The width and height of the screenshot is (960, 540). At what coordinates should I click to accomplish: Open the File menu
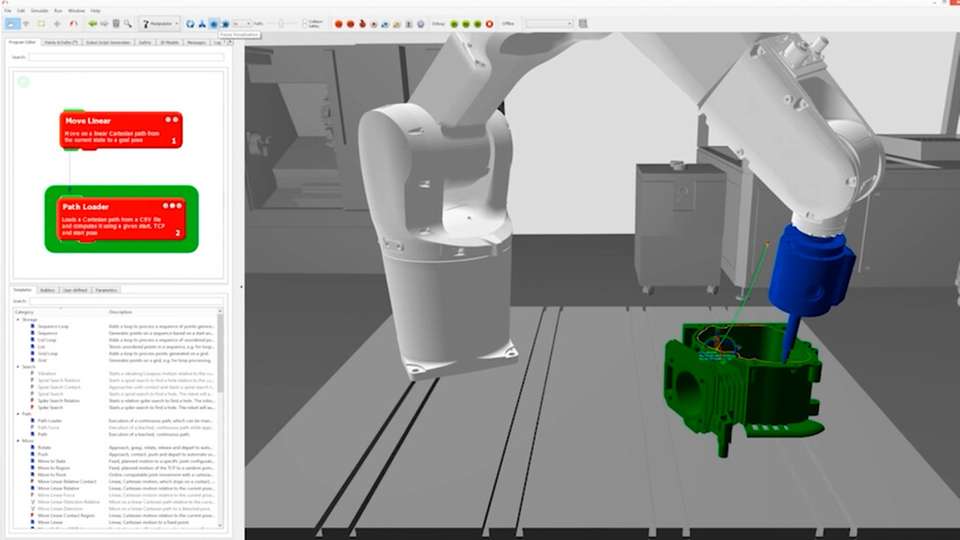click(x=8, y=11)
